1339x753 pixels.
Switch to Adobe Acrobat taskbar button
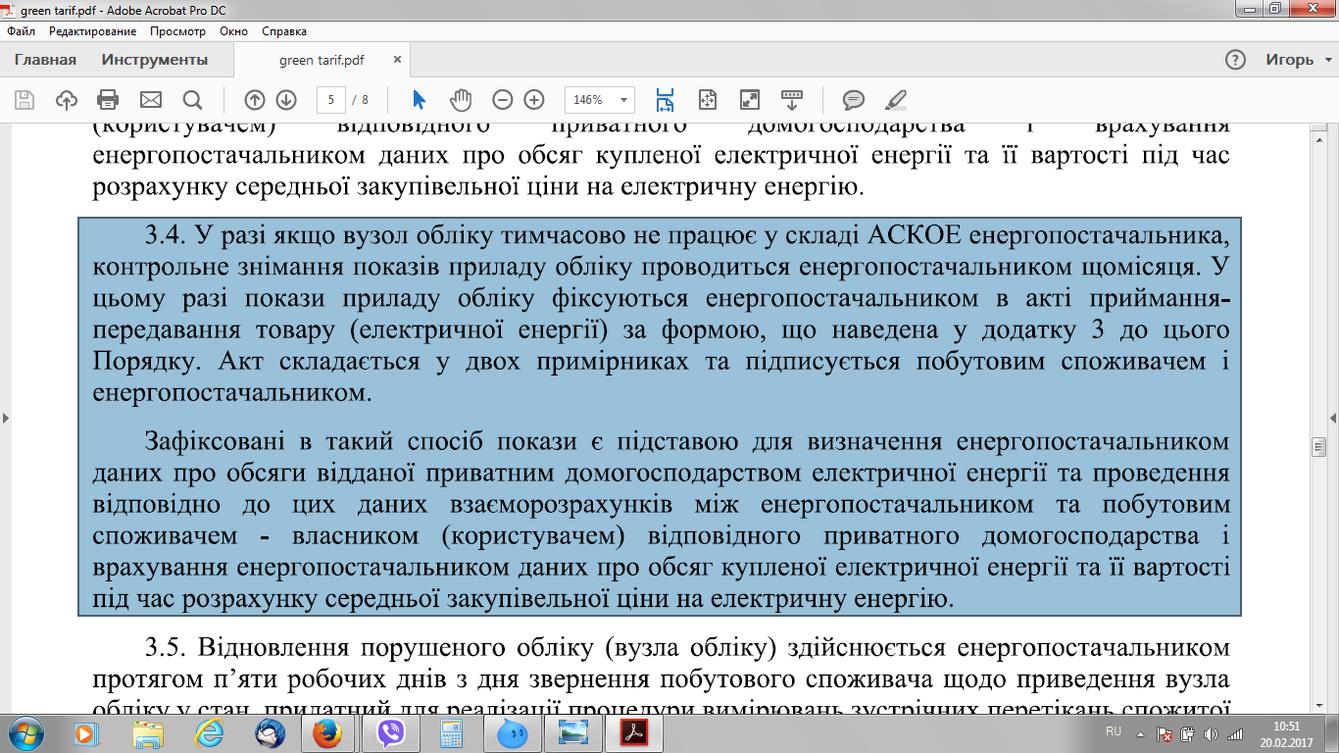tap(634, 734)
